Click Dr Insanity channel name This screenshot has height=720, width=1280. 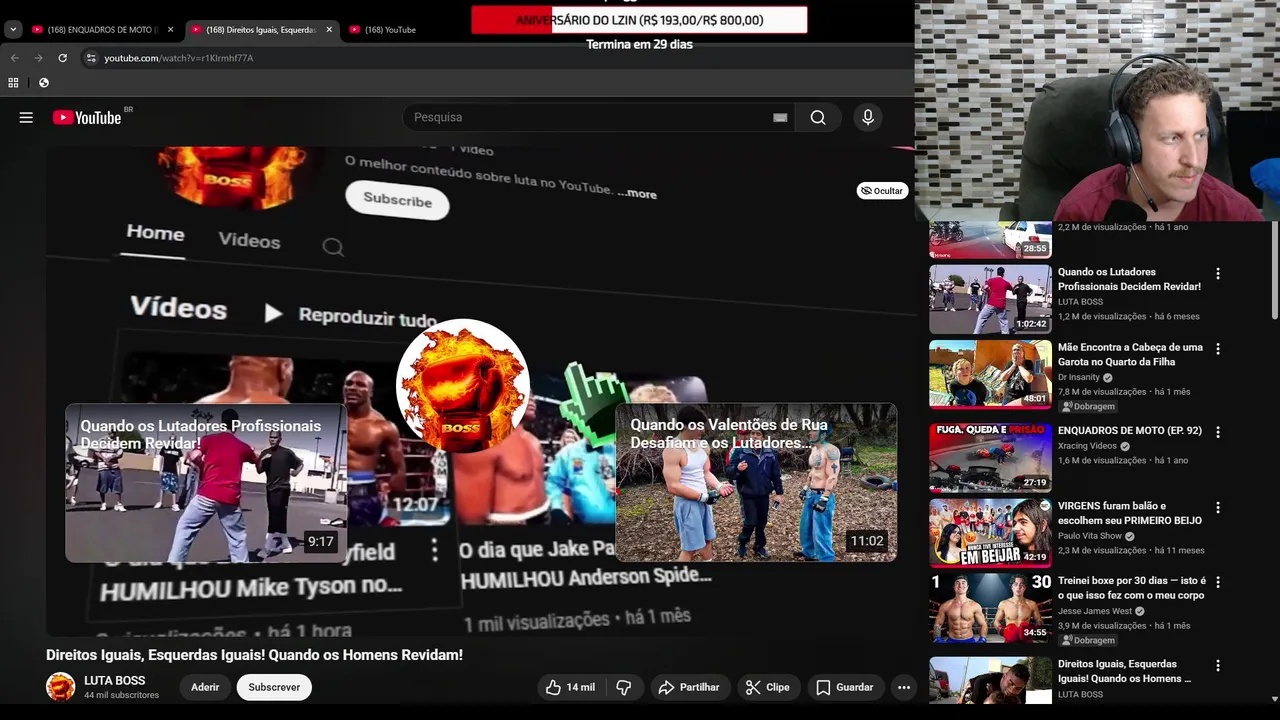coord(1078,377)
